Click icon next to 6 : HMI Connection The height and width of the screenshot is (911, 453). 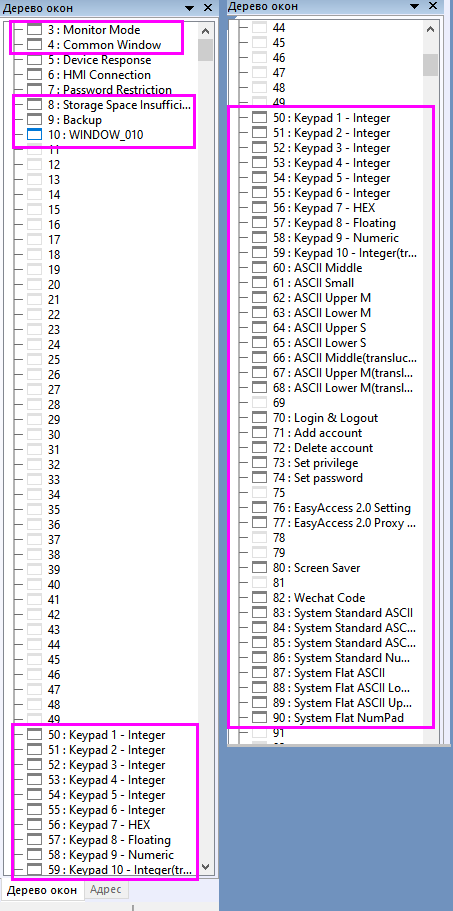coord(35,75)
